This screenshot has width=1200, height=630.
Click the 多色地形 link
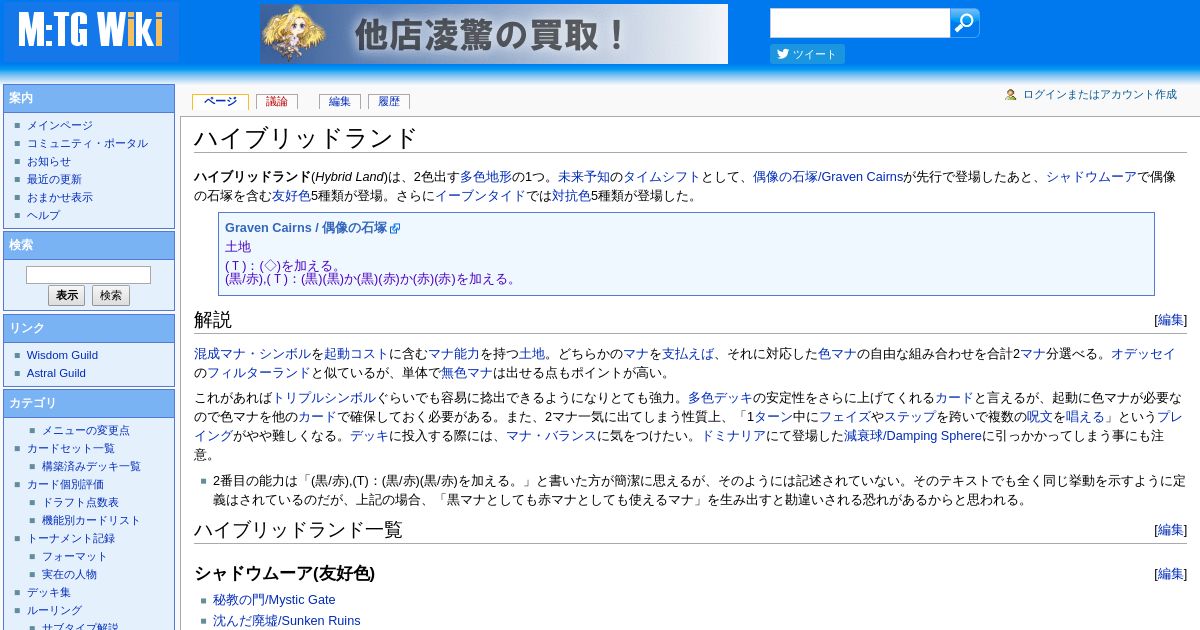tap(486, 177)
